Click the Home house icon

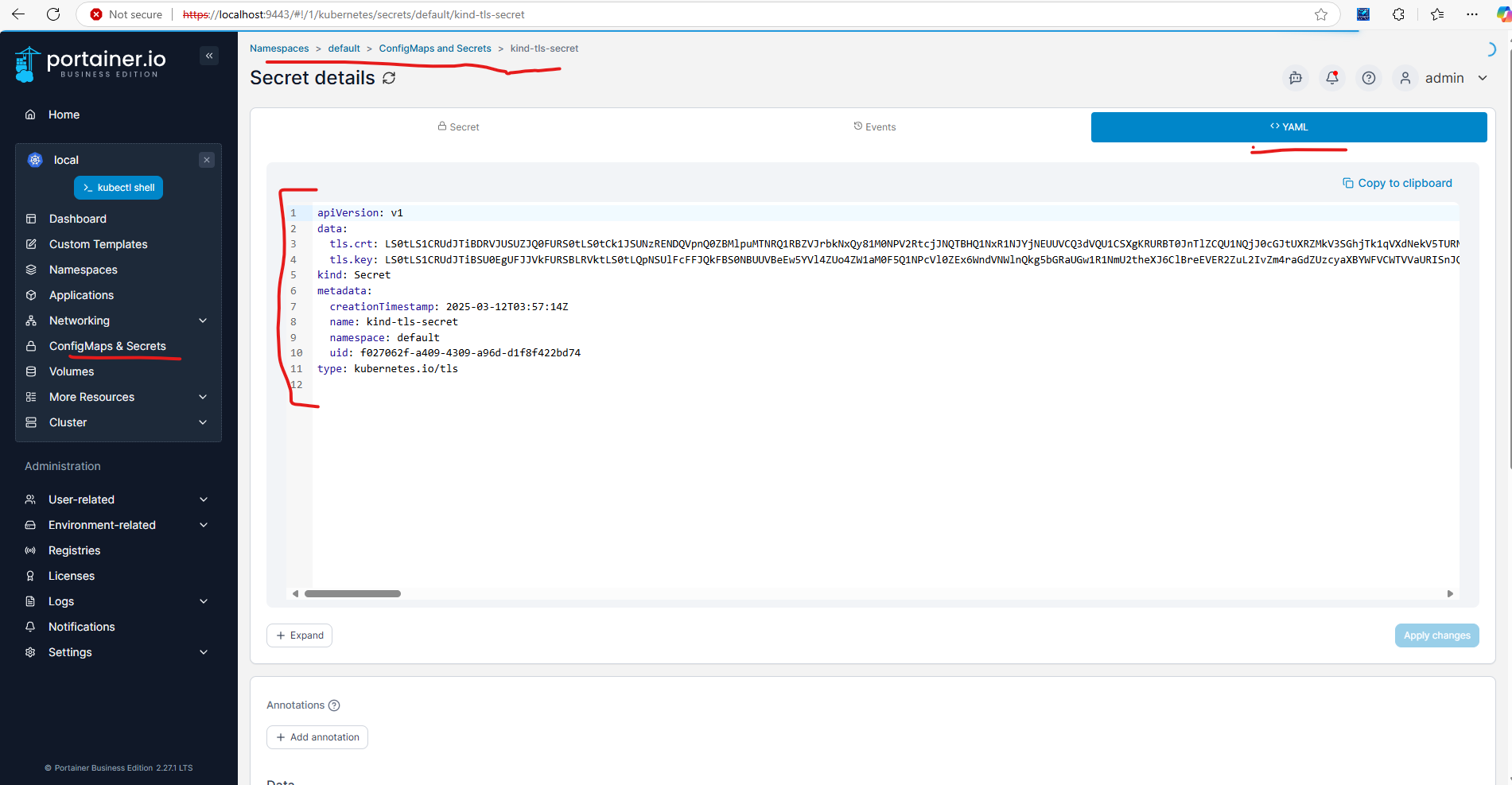point(30,115)
